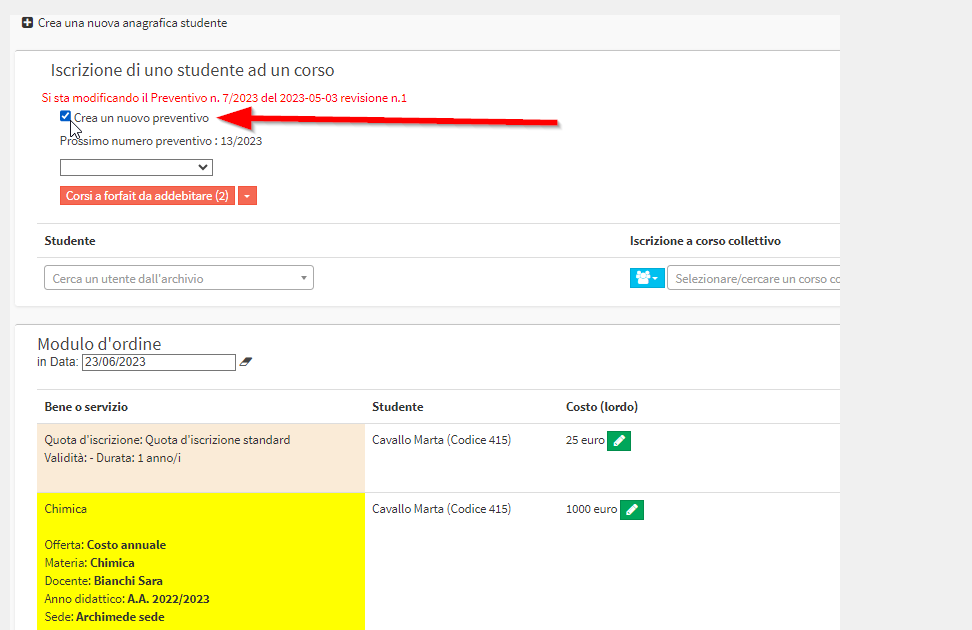The image size is (972, 630).
Task: Open the Cerca un utente dall'archivio dropdown
Action: coord(179,278)
